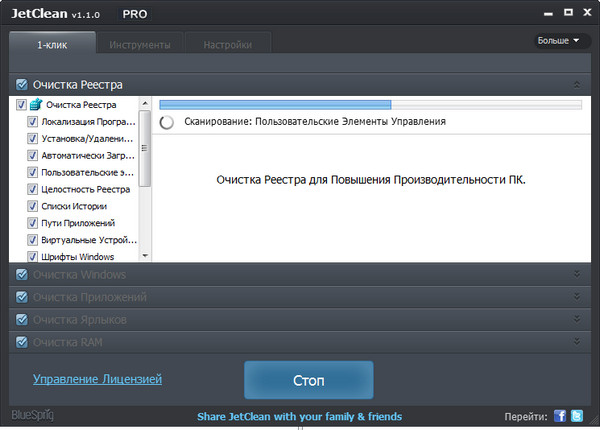Uncheck Пользовательские э... checkbox
The width and height of the screenshot is (600, 430).
click(33, 172)
